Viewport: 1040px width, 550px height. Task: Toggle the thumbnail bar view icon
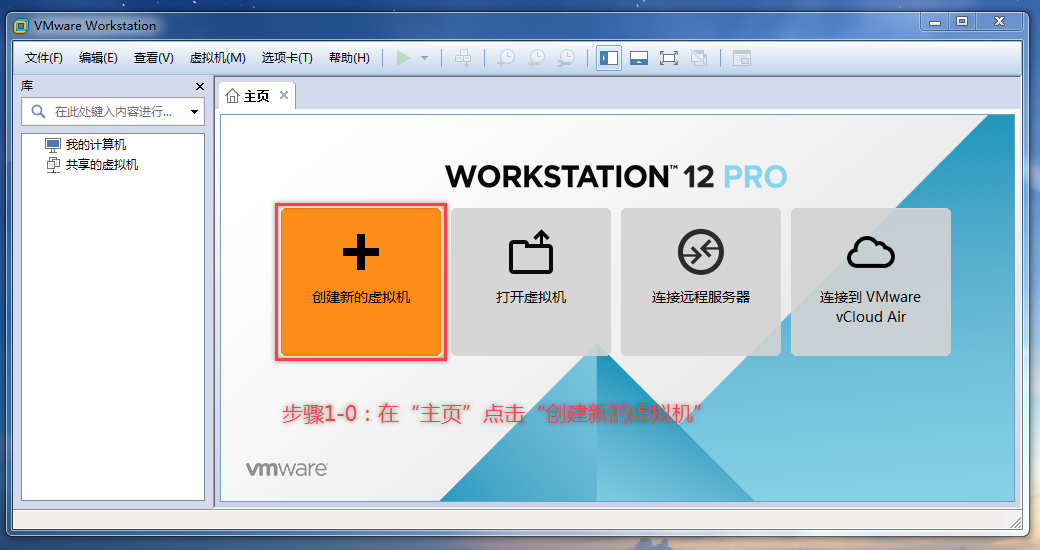639,58
